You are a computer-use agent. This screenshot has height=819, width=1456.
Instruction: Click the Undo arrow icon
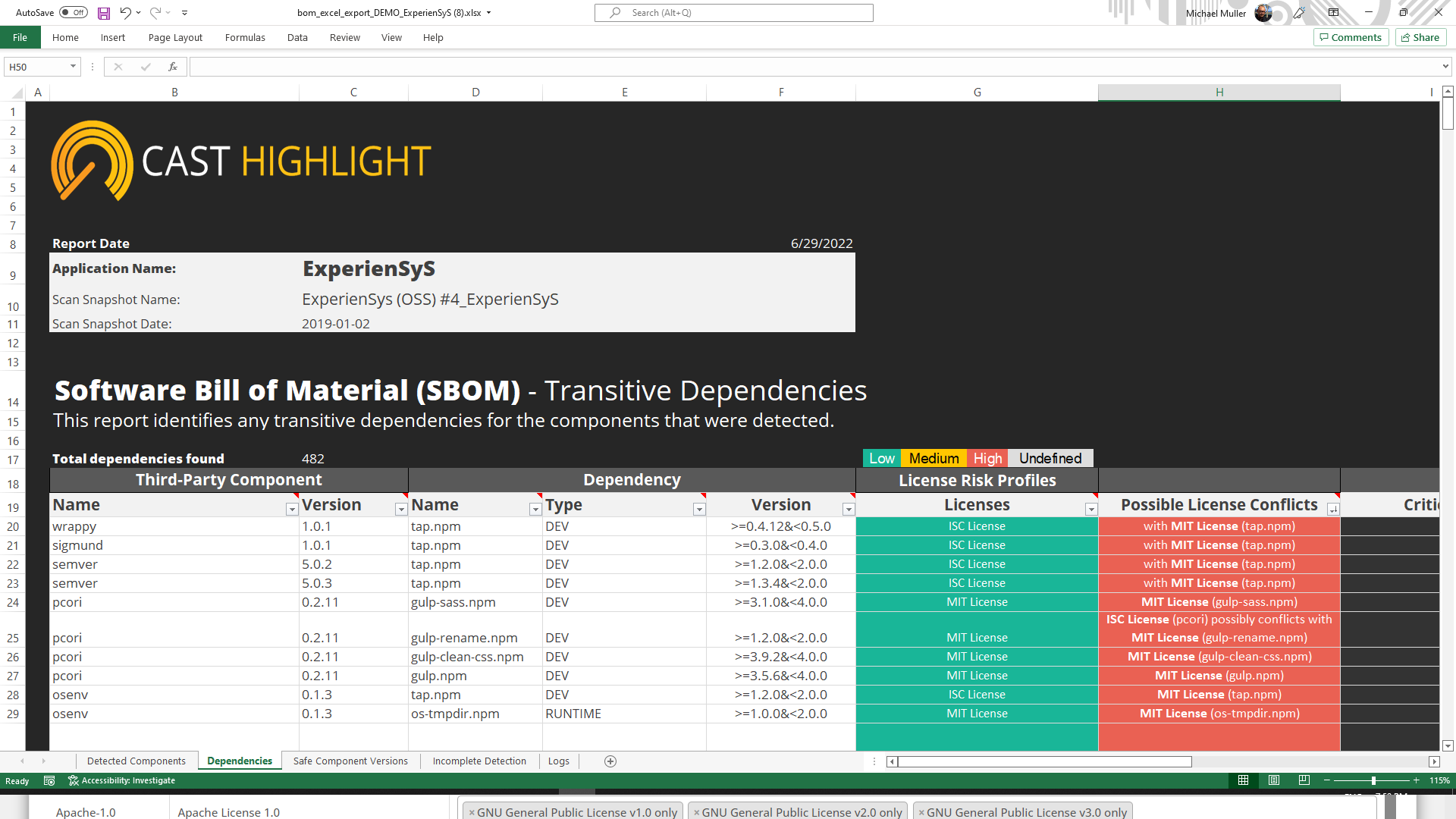click(x=125, y=13)
